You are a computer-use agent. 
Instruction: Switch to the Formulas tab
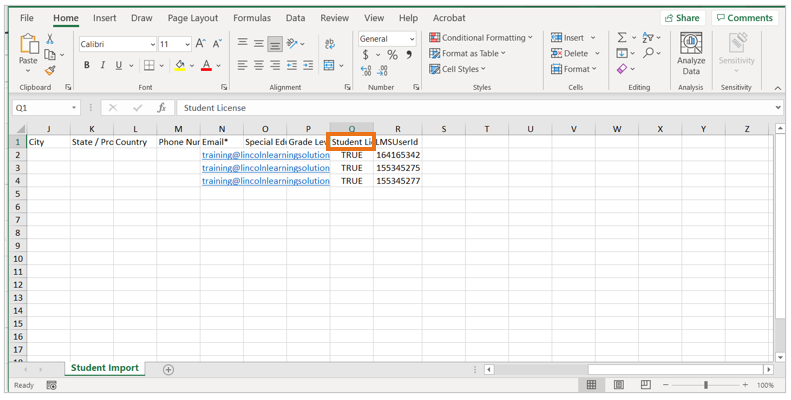coord(252,18)
